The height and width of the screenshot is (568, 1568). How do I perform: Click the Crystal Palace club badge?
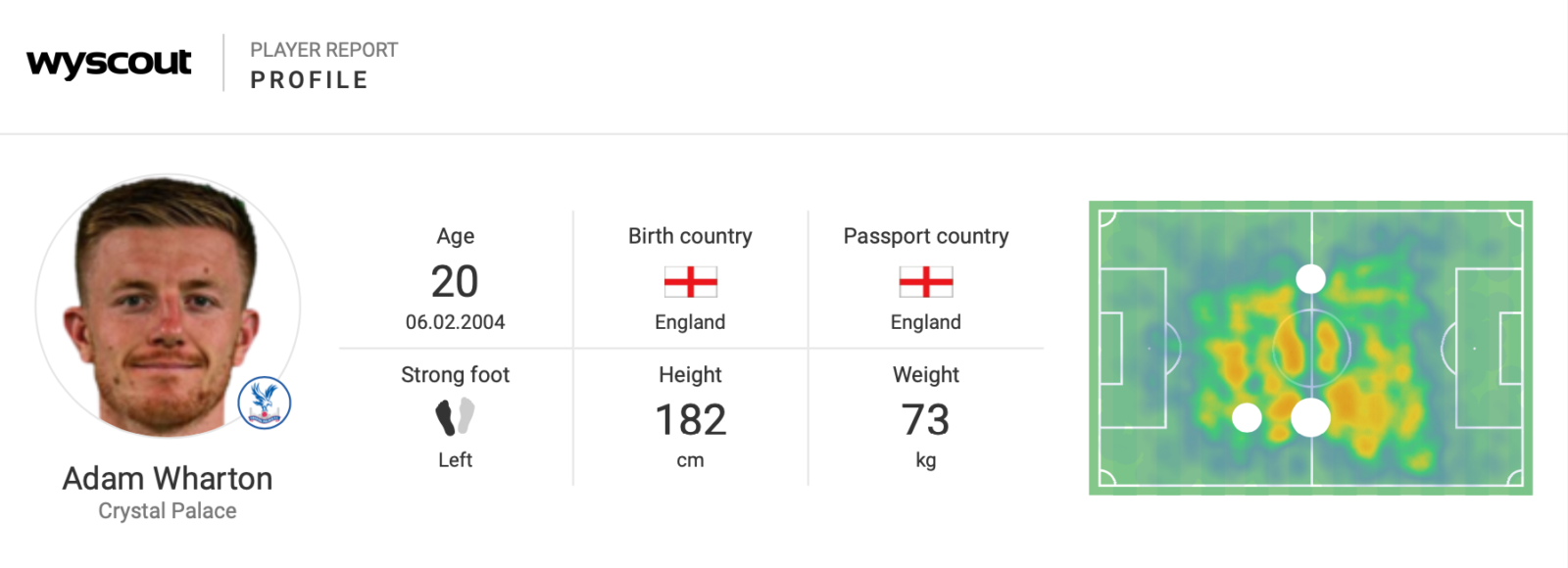point(265,402)
